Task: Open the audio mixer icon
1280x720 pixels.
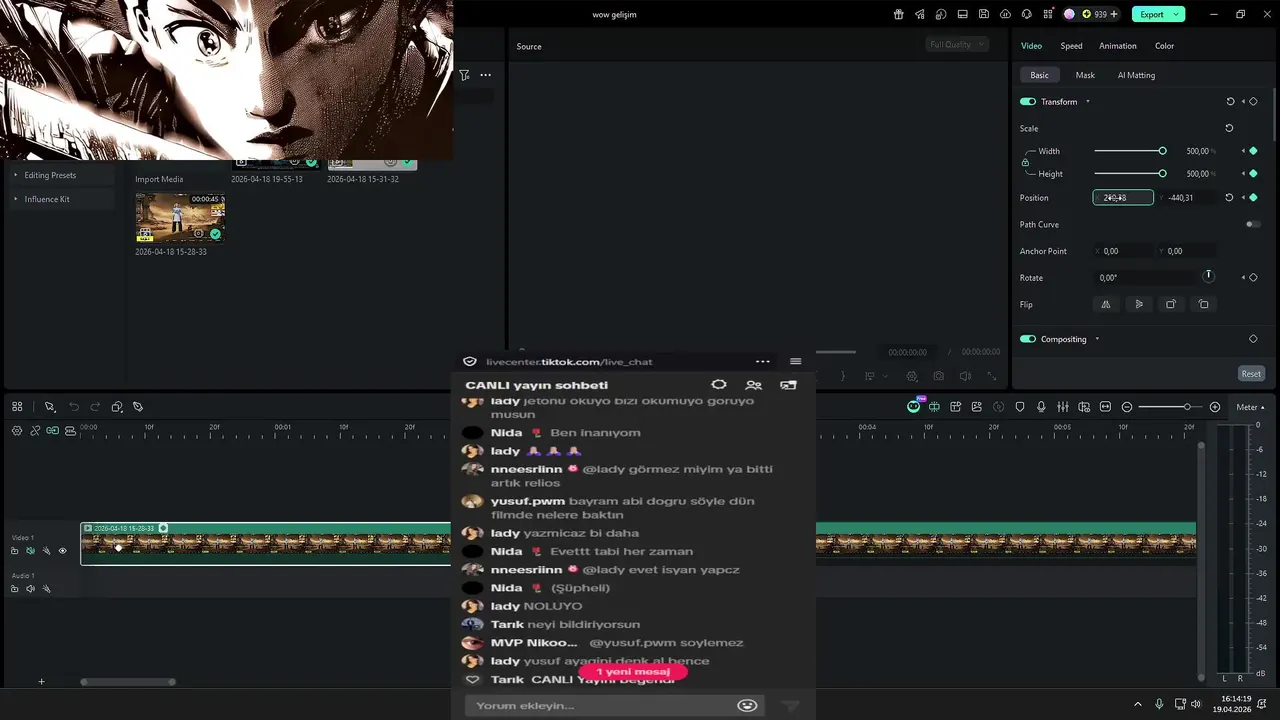Action: (x=1062, y=407)
